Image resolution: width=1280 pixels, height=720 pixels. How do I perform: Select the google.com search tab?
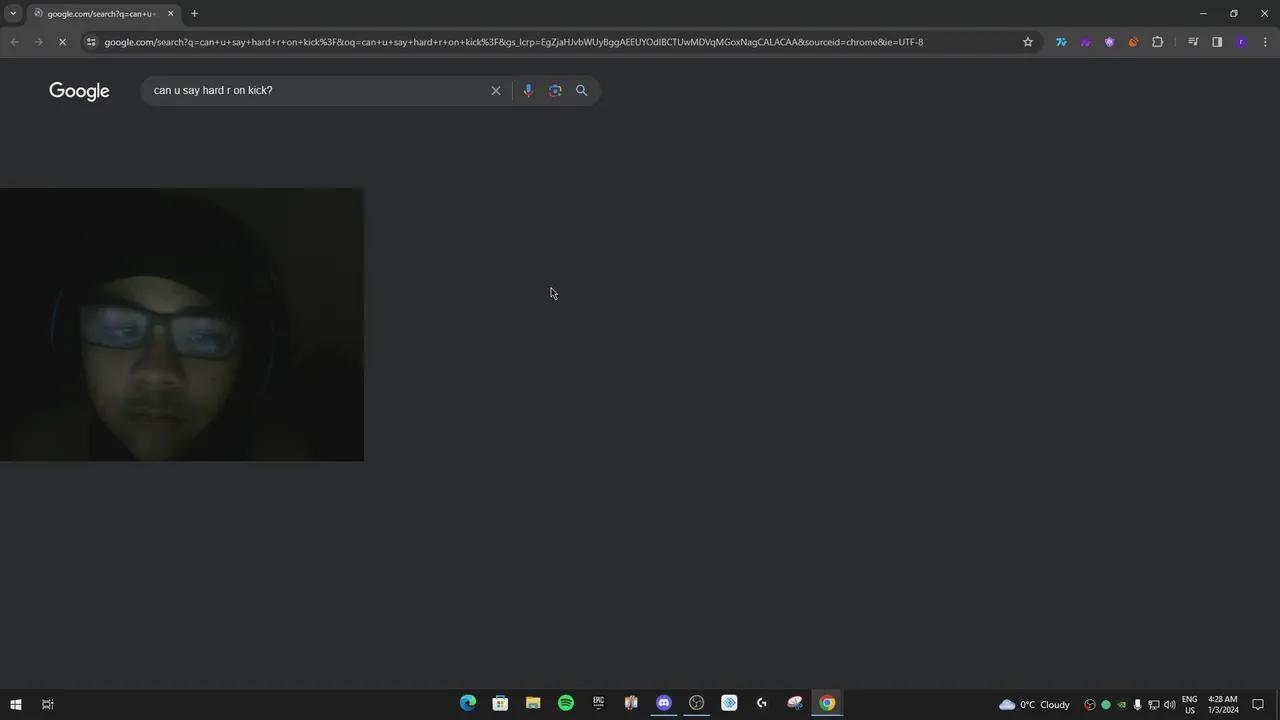(x=98, y=13)
